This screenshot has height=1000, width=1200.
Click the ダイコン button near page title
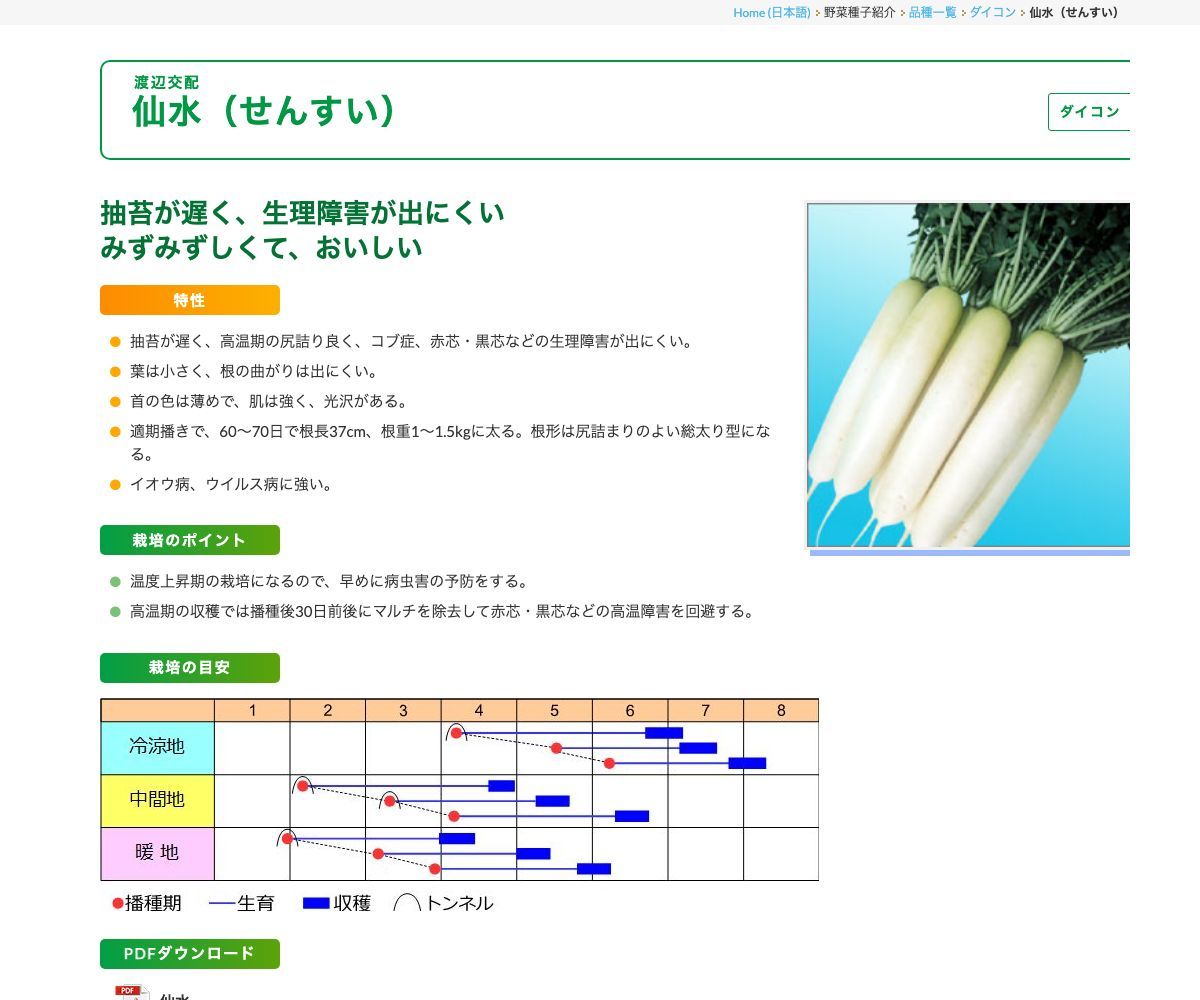[x=1089, y=112]
